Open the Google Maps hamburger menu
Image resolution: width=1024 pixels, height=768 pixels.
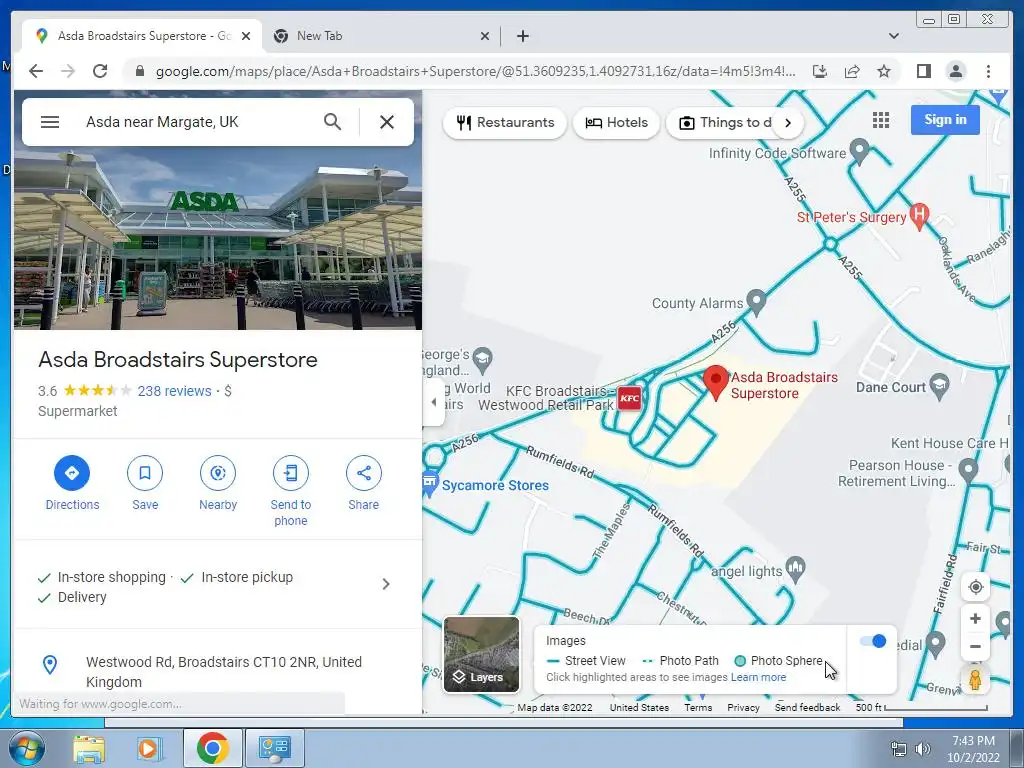(x=50, y=122)
